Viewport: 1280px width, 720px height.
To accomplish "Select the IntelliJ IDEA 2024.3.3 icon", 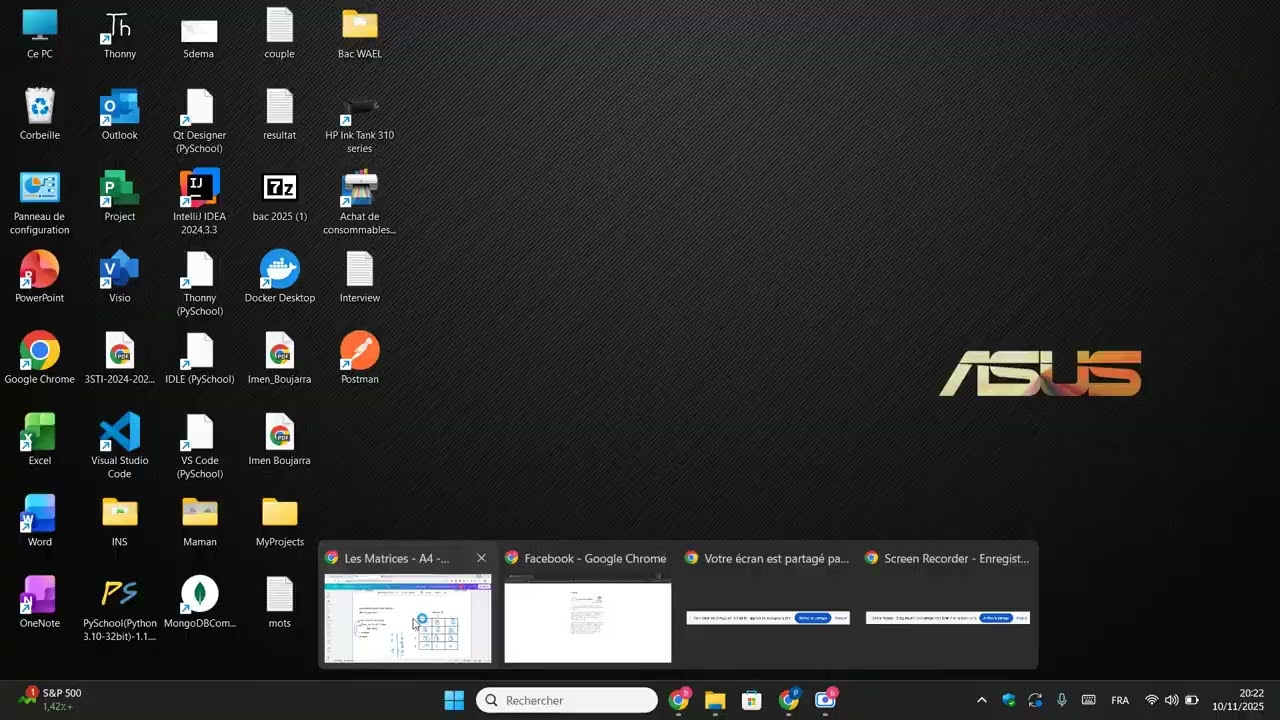I will tap(199, 202).
